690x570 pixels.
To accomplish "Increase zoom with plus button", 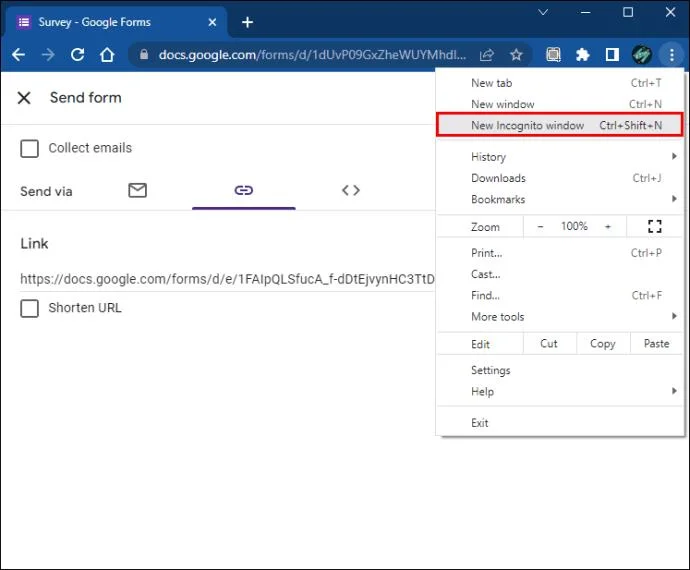I will (608, 227).
